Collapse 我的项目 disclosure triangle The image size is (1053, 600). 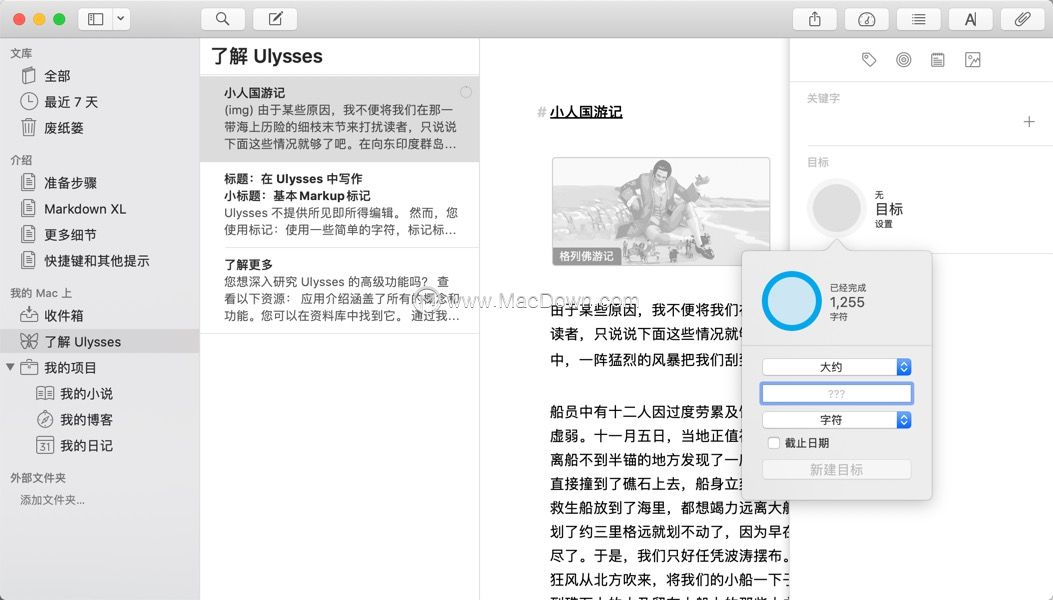pyautogui.click(x=10, y=368)
